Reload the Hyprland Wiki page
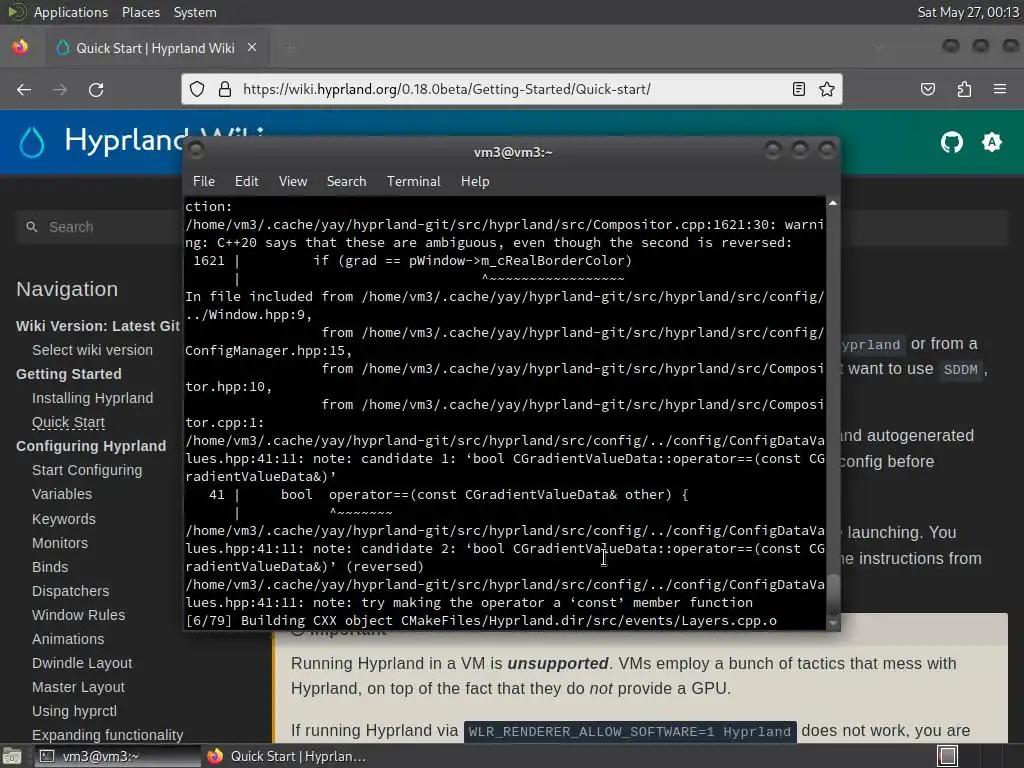This screenshot has height=768, width=1024. point(96,89)
